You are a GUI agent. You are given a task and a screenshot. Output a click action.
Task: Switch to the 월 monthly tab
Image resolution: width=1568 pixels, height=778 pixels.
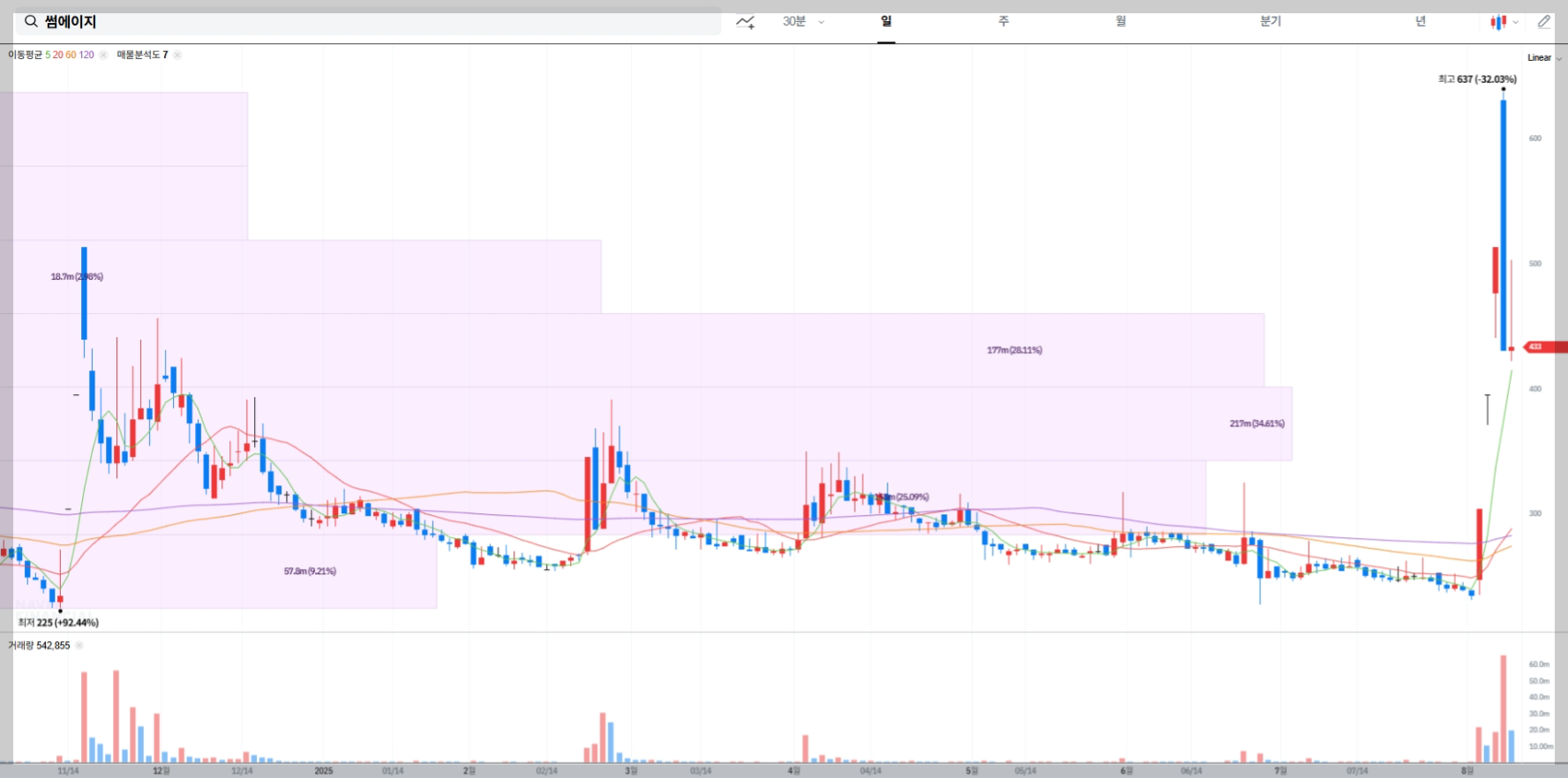click(x=1121, y=21)
